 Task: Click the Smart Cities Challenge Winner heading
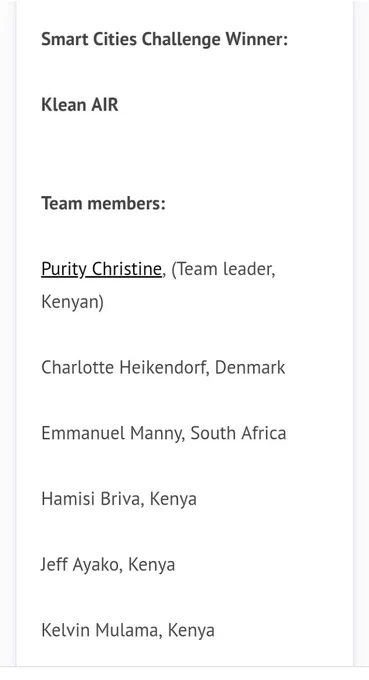point(164,39)
